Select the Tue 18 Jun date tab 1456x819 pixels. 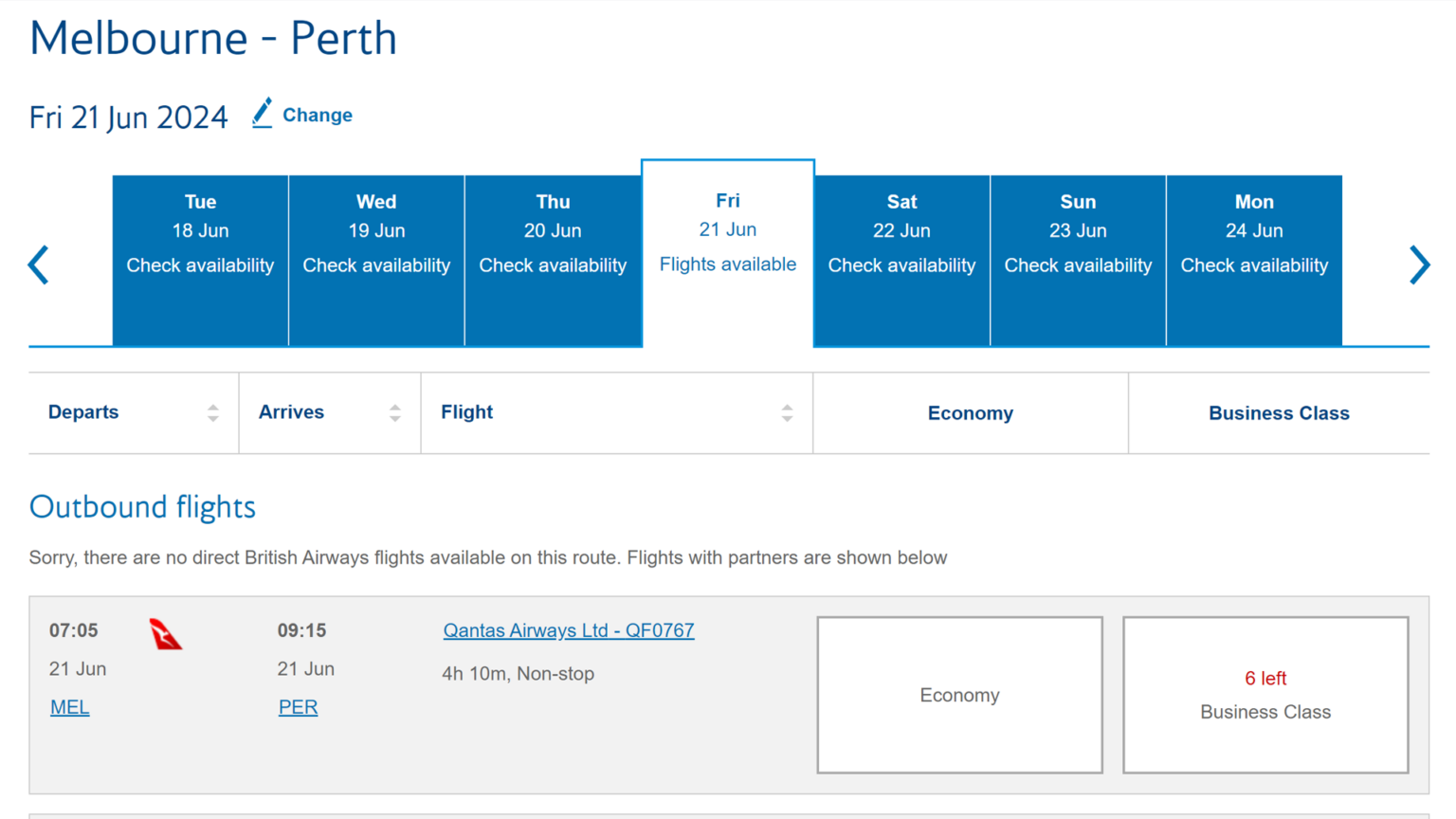pos(200,232)
